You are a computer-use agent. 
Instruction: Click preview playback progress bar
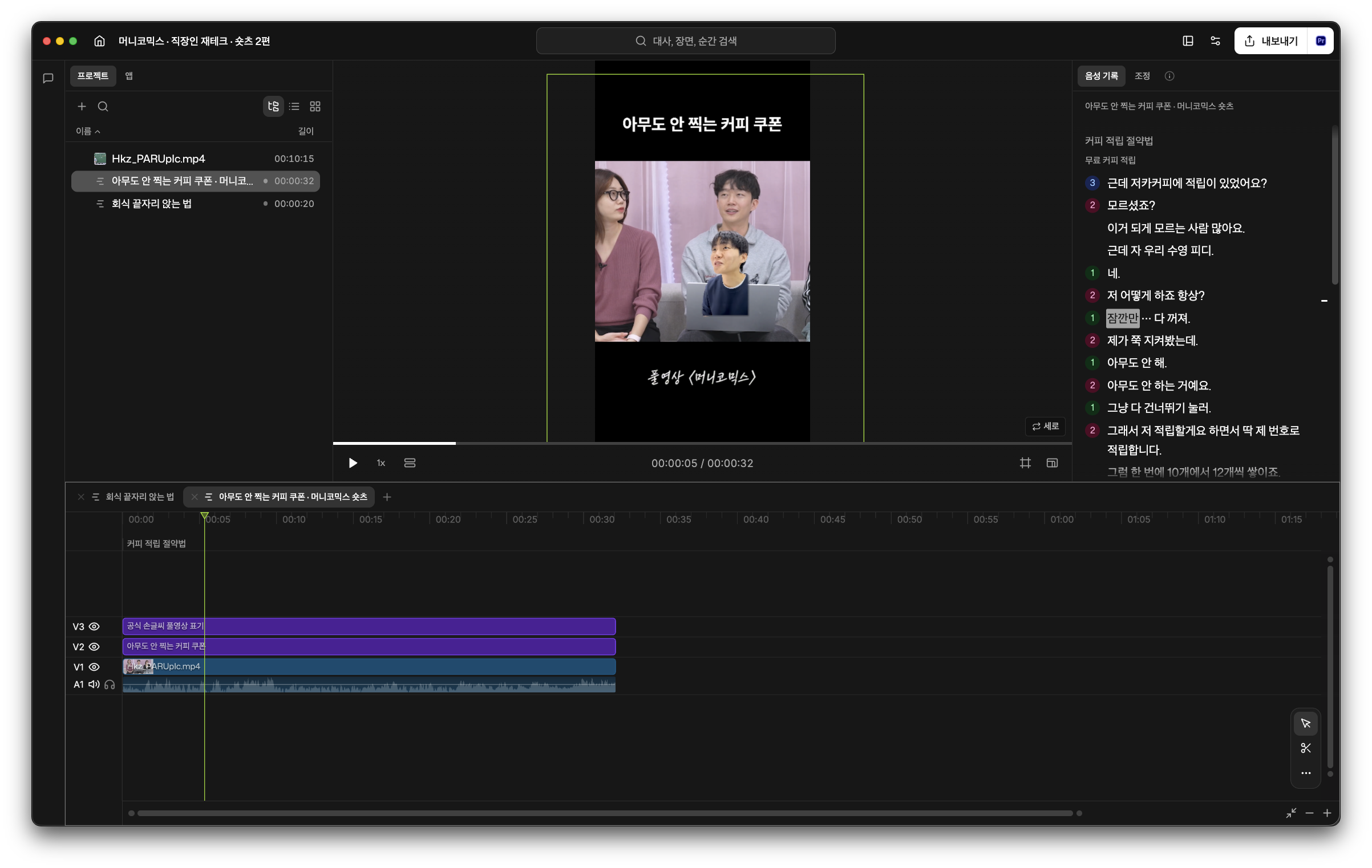pos(702,443)
